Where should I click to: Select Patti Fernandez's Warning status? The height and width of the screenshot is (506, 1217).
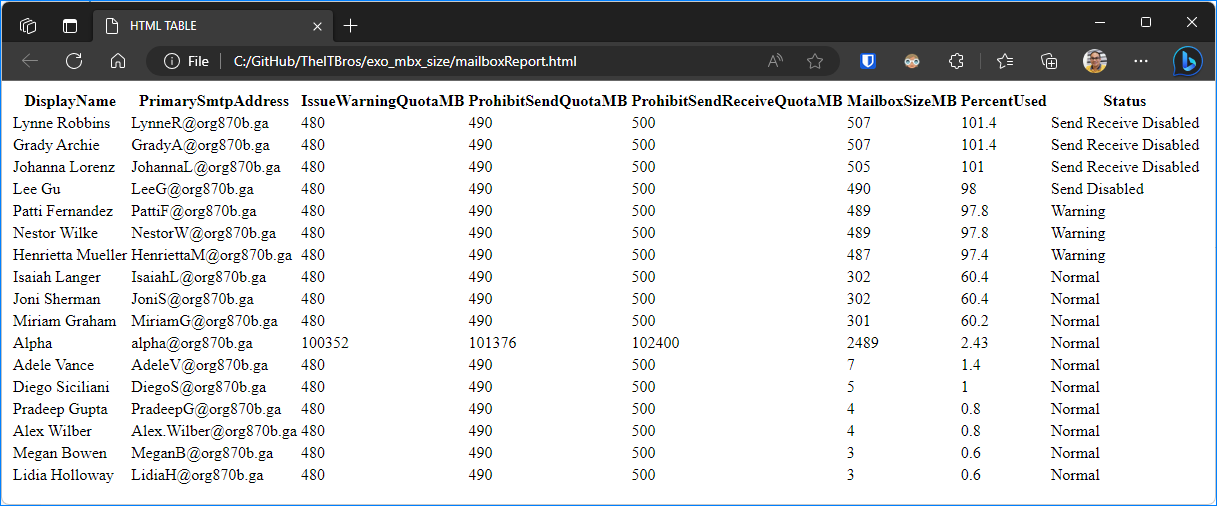tap(1078, 211)
